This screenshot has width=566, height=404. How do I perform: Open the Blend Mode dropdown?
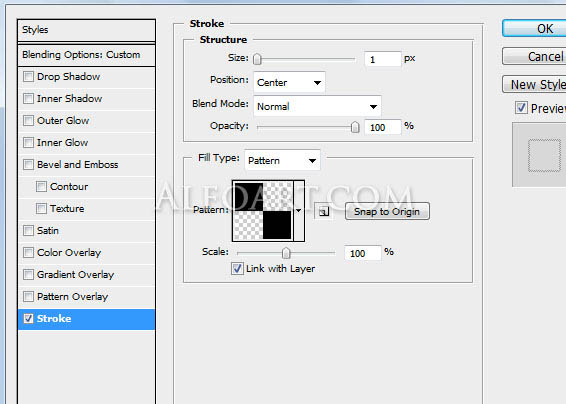click(x=317, y=106)
